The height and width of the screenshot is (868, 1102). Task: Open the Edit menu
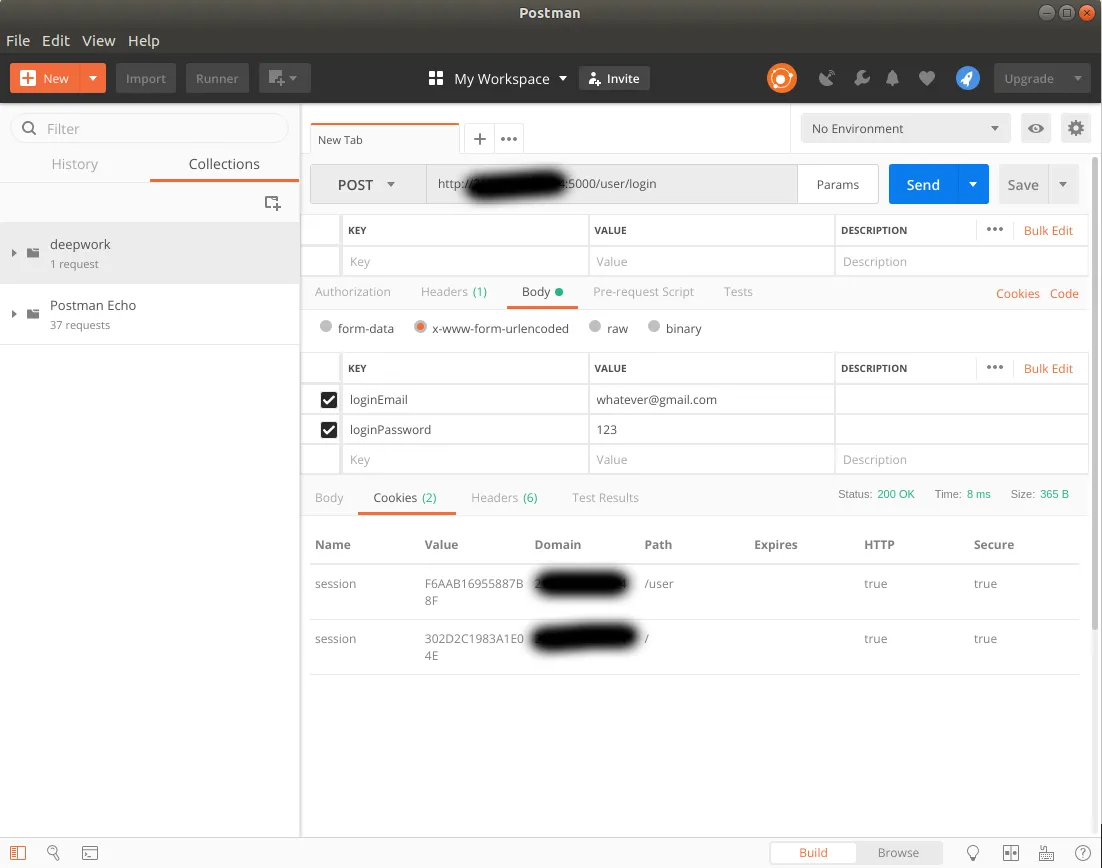click(56, 41)
